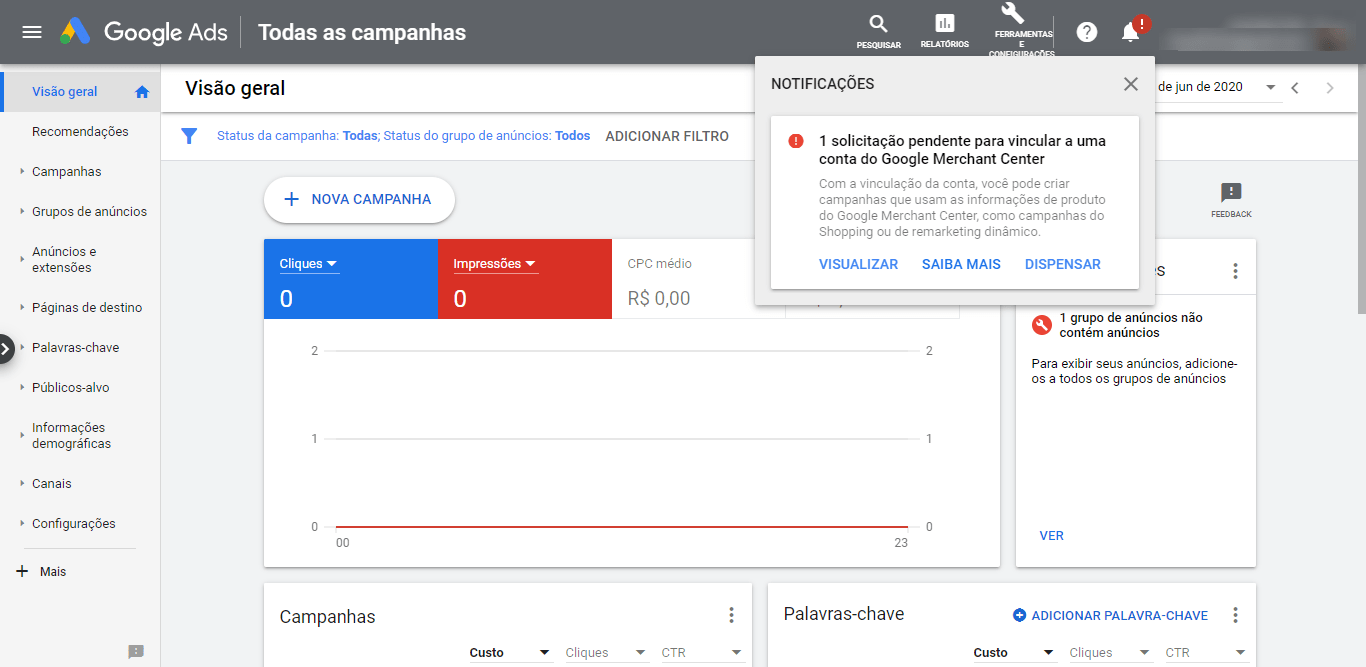Open the Impressões metric dropdown

[495, 264]
